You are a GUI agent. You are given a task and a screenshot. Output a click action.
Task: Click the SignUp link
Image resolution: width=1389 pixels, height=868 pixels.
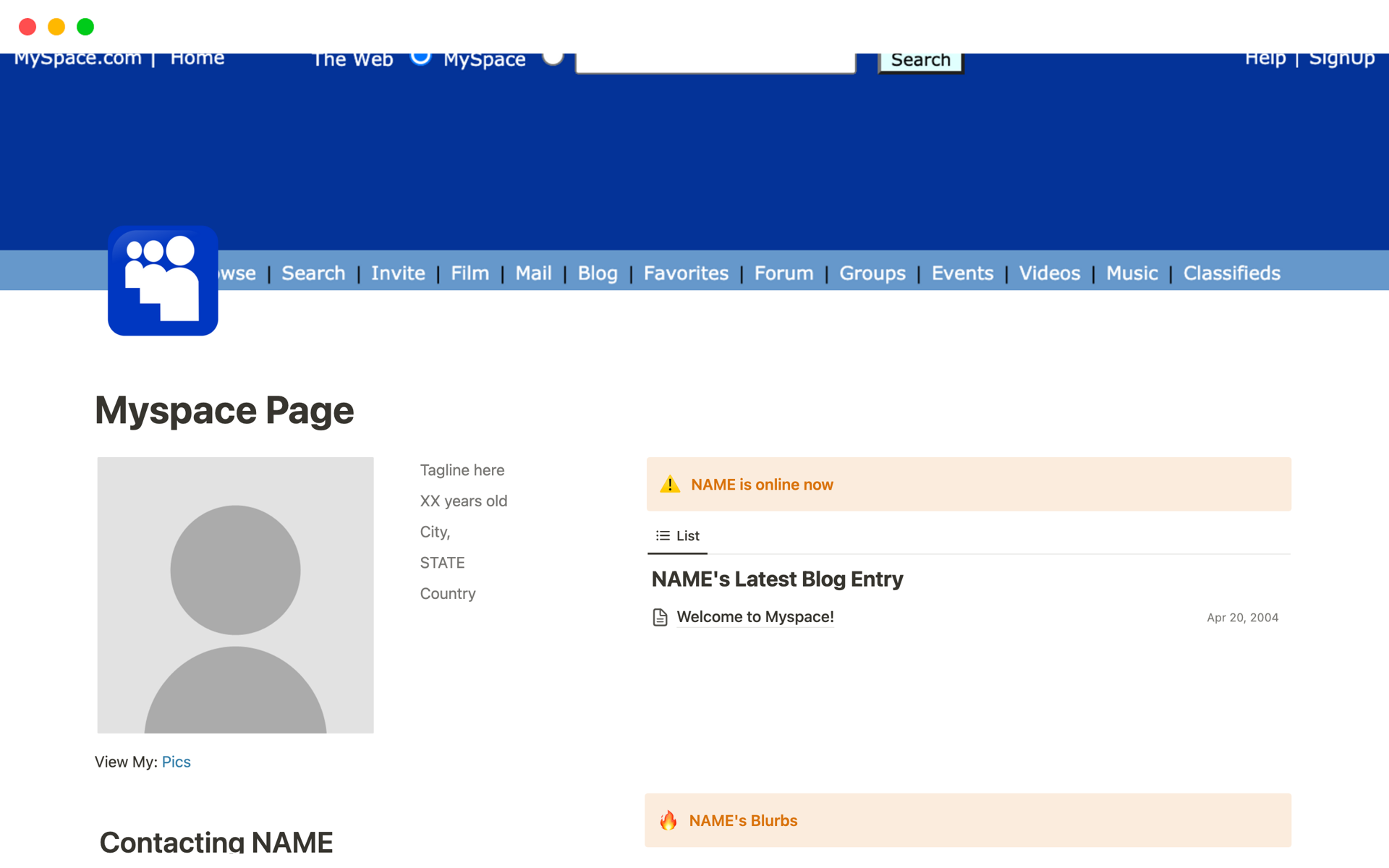[1341, 59]
